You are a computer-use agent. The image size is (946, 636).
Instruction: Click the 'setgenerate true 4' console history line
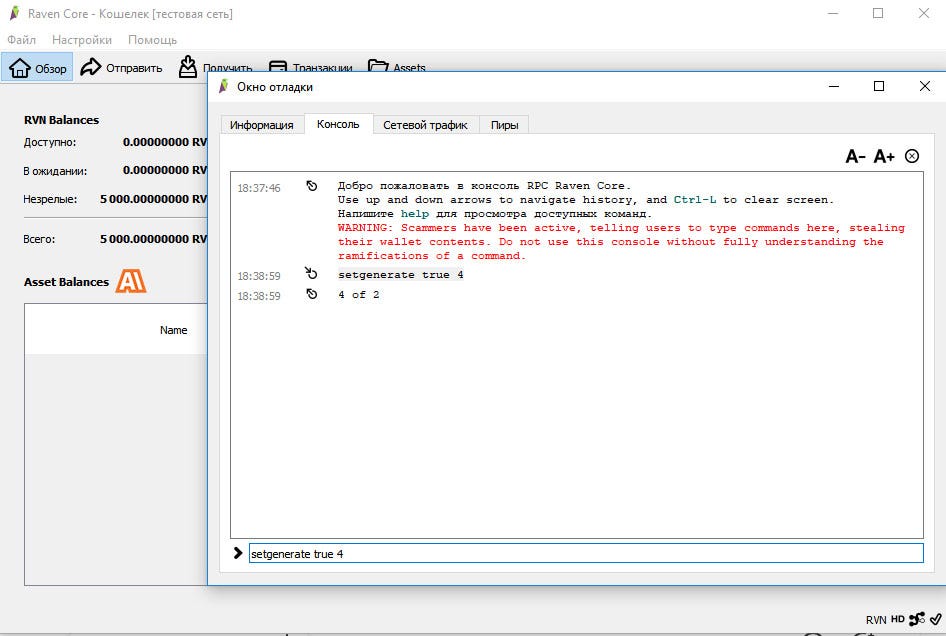point(401,275)
